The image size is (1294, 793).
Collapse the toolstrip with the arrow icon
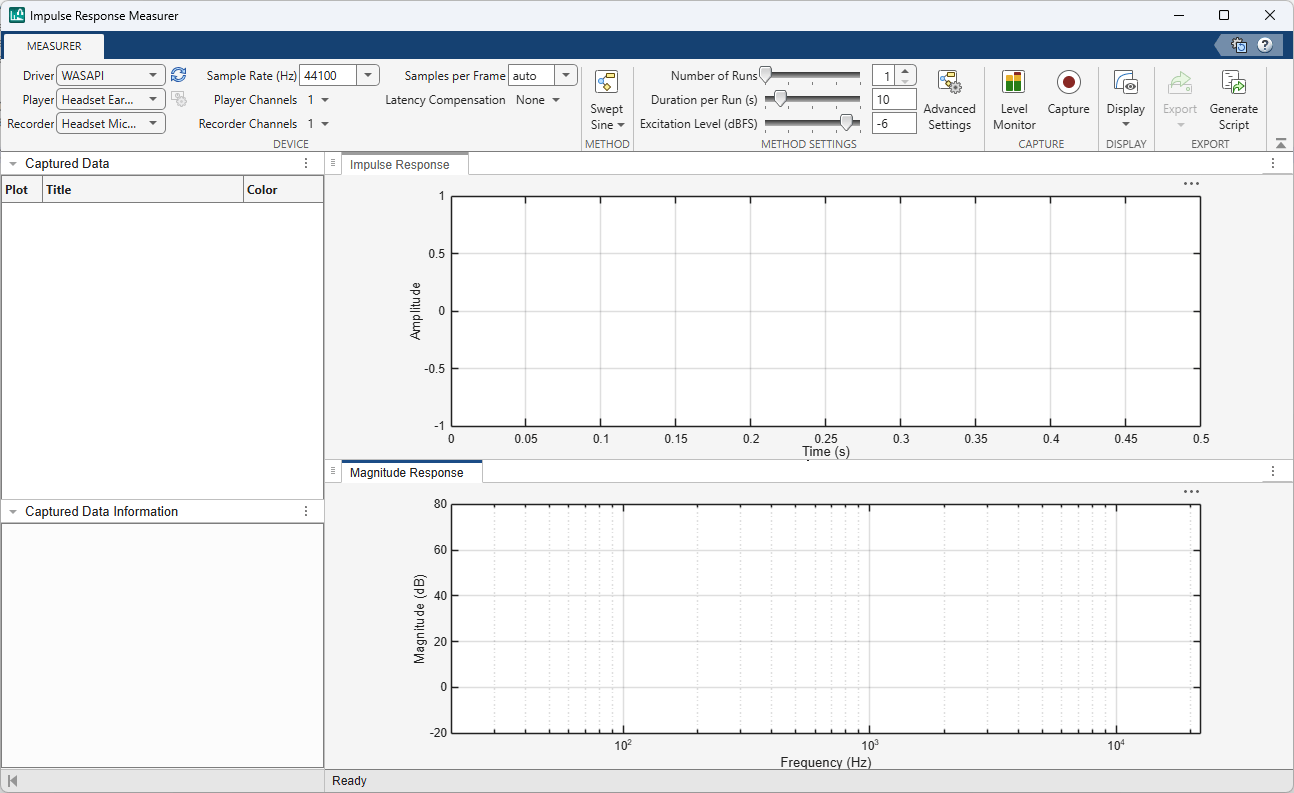[1281, 143]
